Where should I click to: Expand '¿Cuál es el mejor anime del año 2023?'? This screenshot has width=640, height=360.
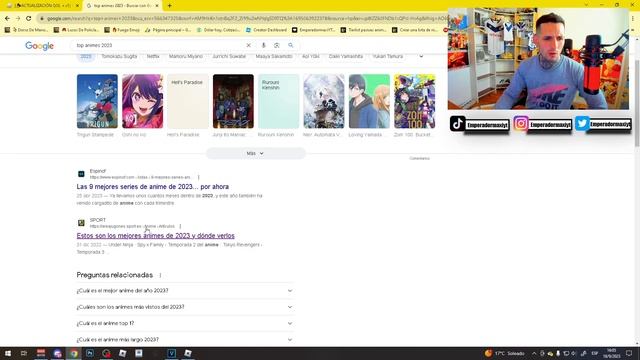[x=185, y=291]
